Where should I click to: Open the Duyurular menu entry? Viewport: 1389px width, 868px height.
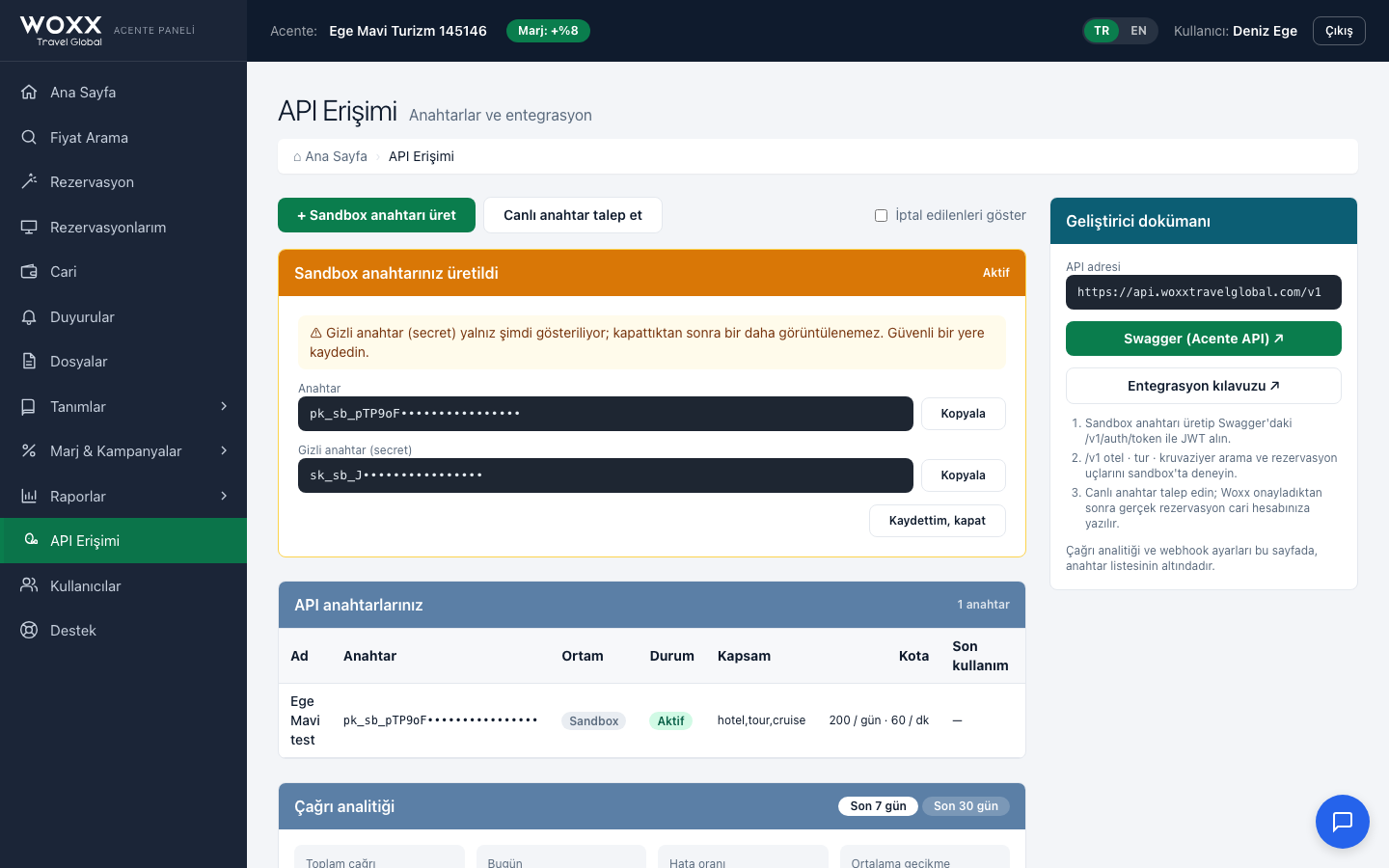pyautogui.click(x=123, y=316)
